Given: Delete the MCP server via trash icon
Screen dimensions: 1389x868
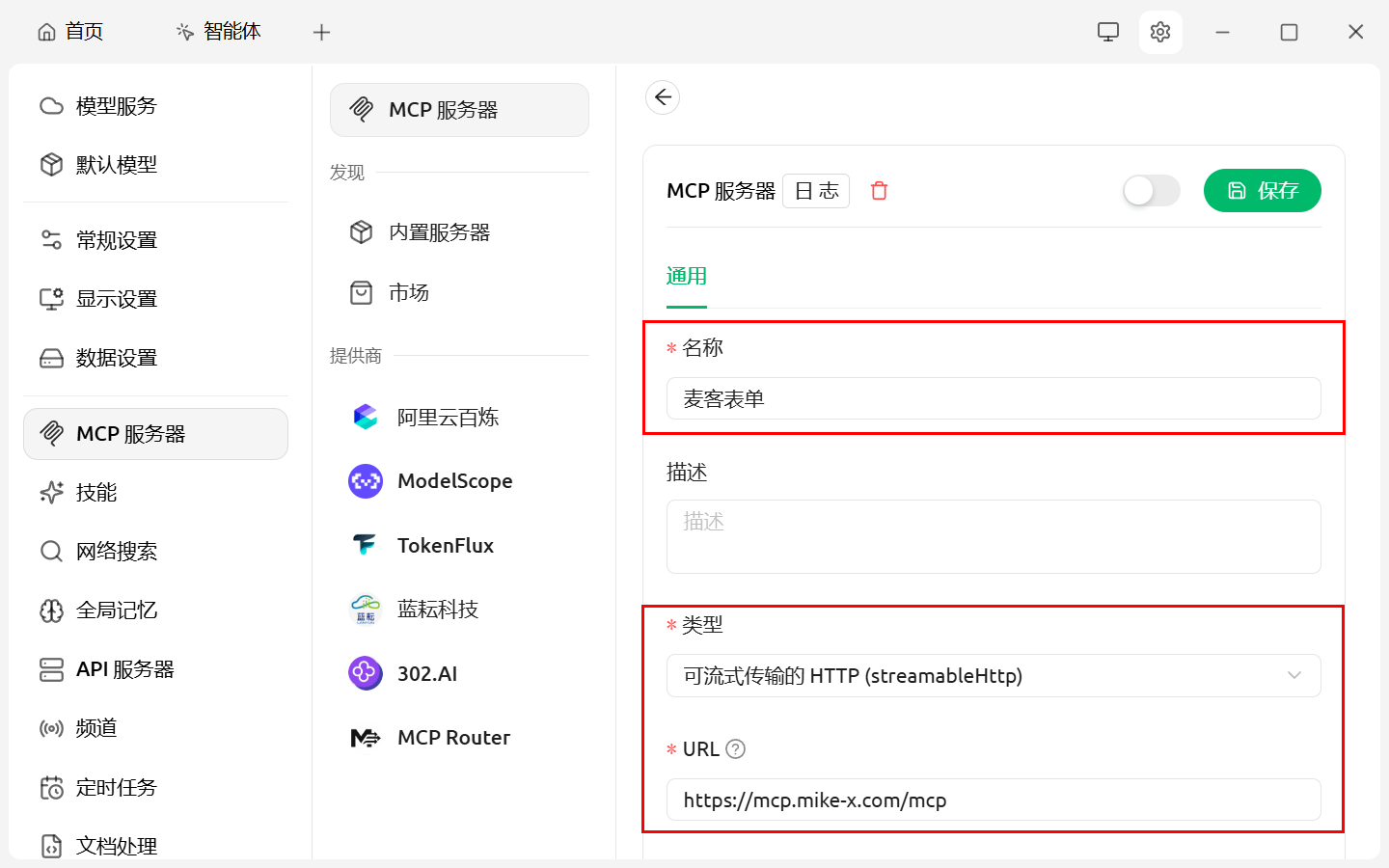Looking at the screenshot, I should [x=879, y=191].
